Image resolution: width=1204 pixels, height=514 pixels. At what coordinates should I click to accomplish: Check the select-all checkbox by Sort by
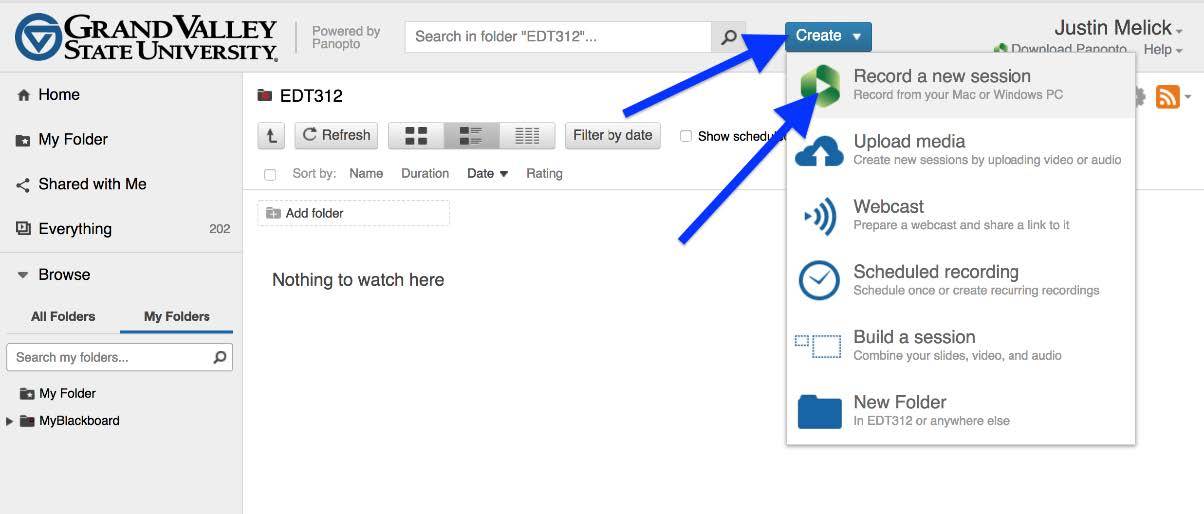[270, 174]
